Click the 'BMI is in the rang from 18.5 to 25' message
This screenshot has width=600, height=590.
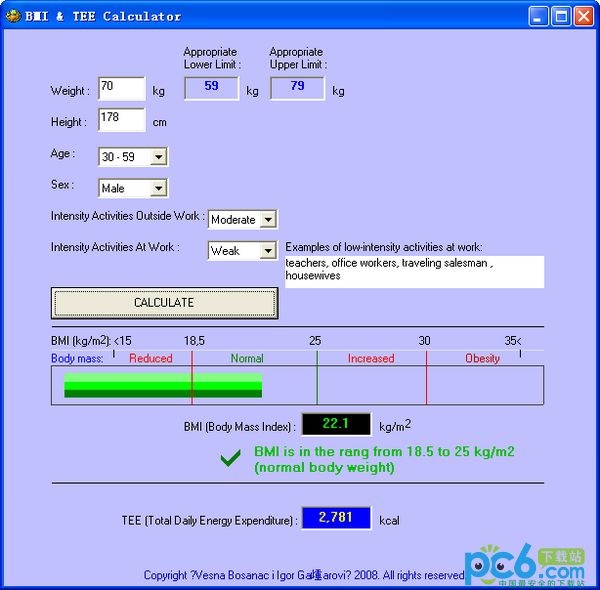pyautogui.click(x=384, y=459)
